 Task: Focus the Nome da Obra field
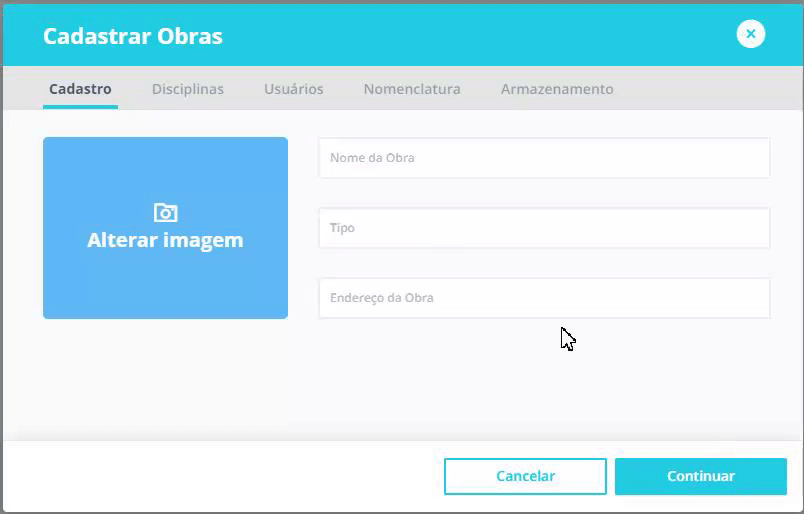544,158
